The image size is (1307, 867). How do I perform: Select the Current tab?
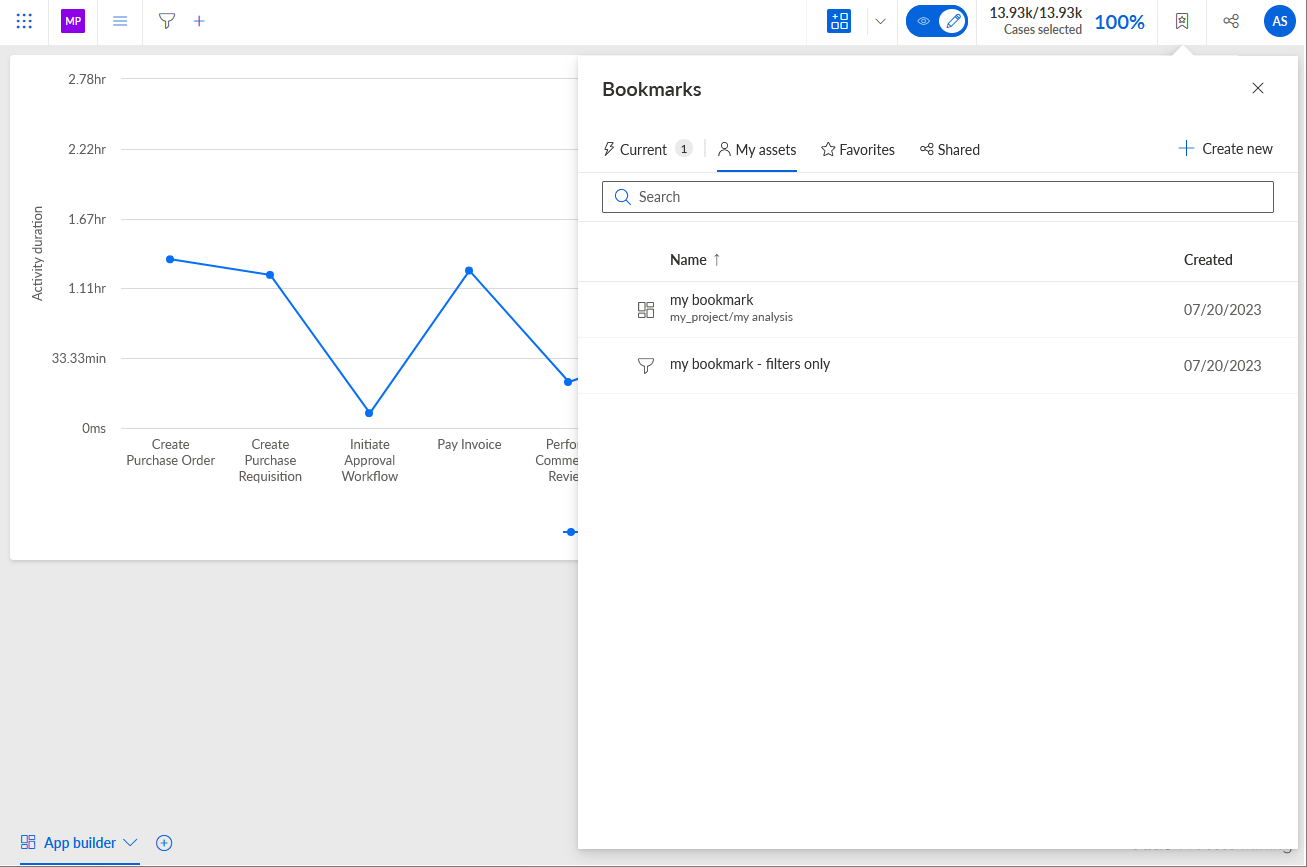point(646,150)
